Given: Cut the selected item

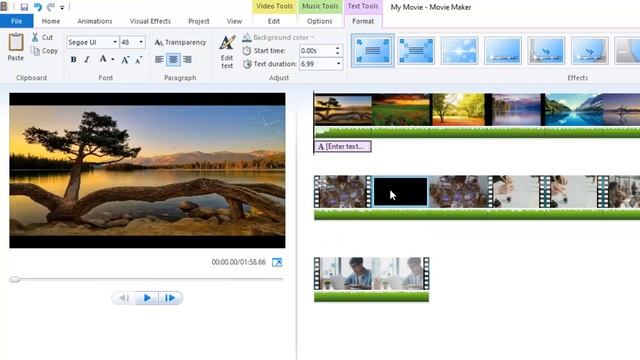Looking at the screenshot, I should click(42, 38).
